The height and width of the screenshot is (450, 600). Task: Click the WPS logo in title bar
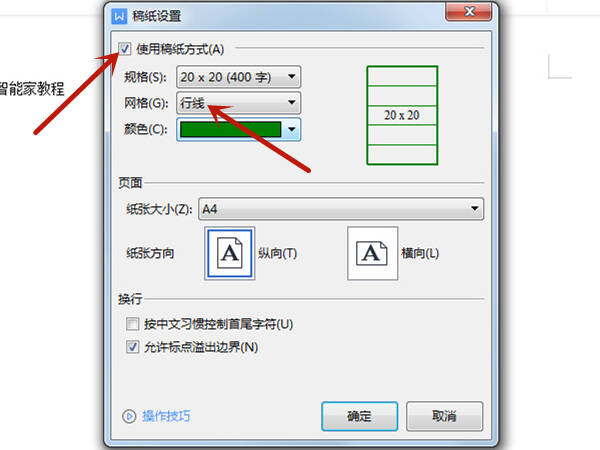click(x=119, y=16)
